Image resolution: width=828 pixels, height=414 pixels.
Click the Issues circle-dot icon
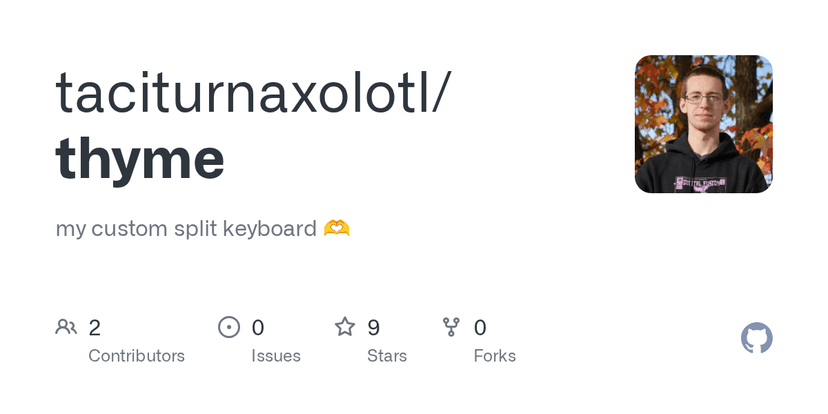click(x=229, y=327)
